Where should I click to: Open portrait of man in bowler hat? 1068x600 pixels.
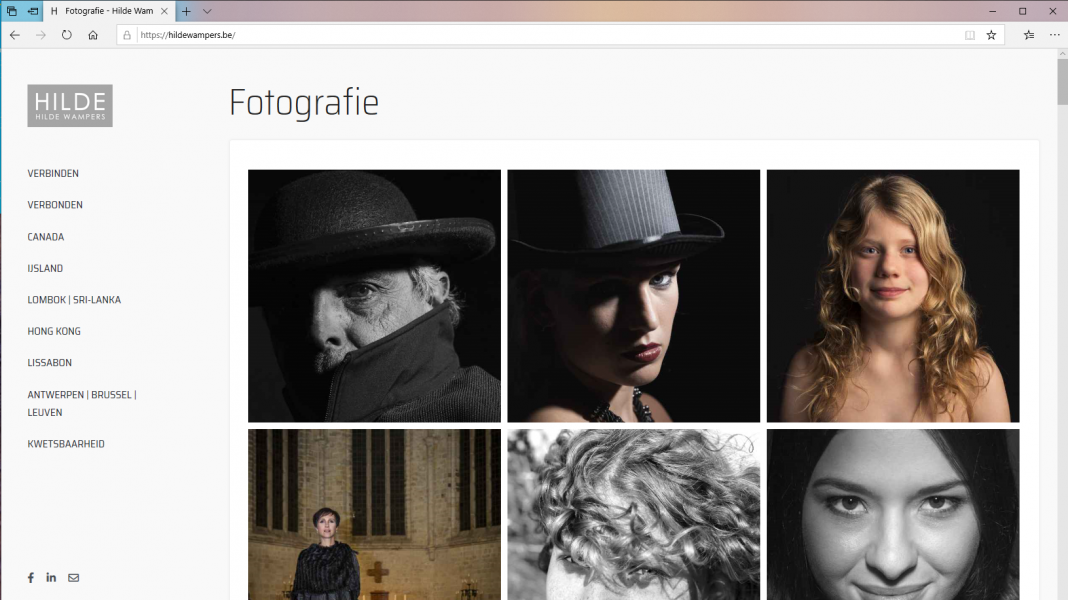point(375,296)
